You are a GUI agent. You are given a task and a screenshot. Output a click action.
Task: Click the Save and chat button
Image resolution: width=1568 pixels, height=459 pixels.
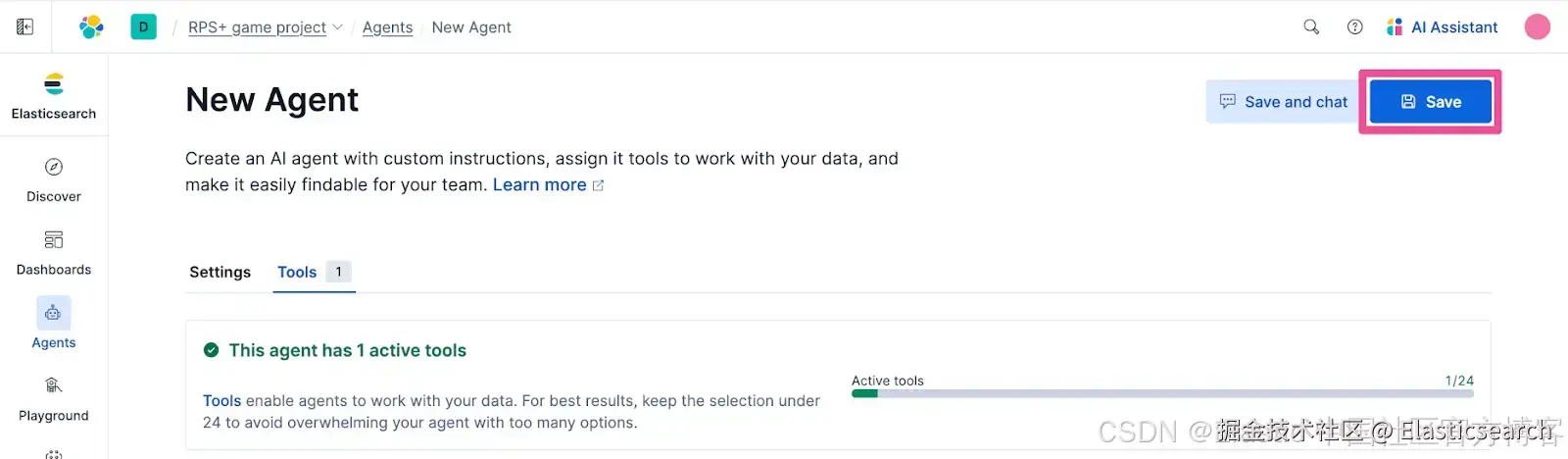1282,102
